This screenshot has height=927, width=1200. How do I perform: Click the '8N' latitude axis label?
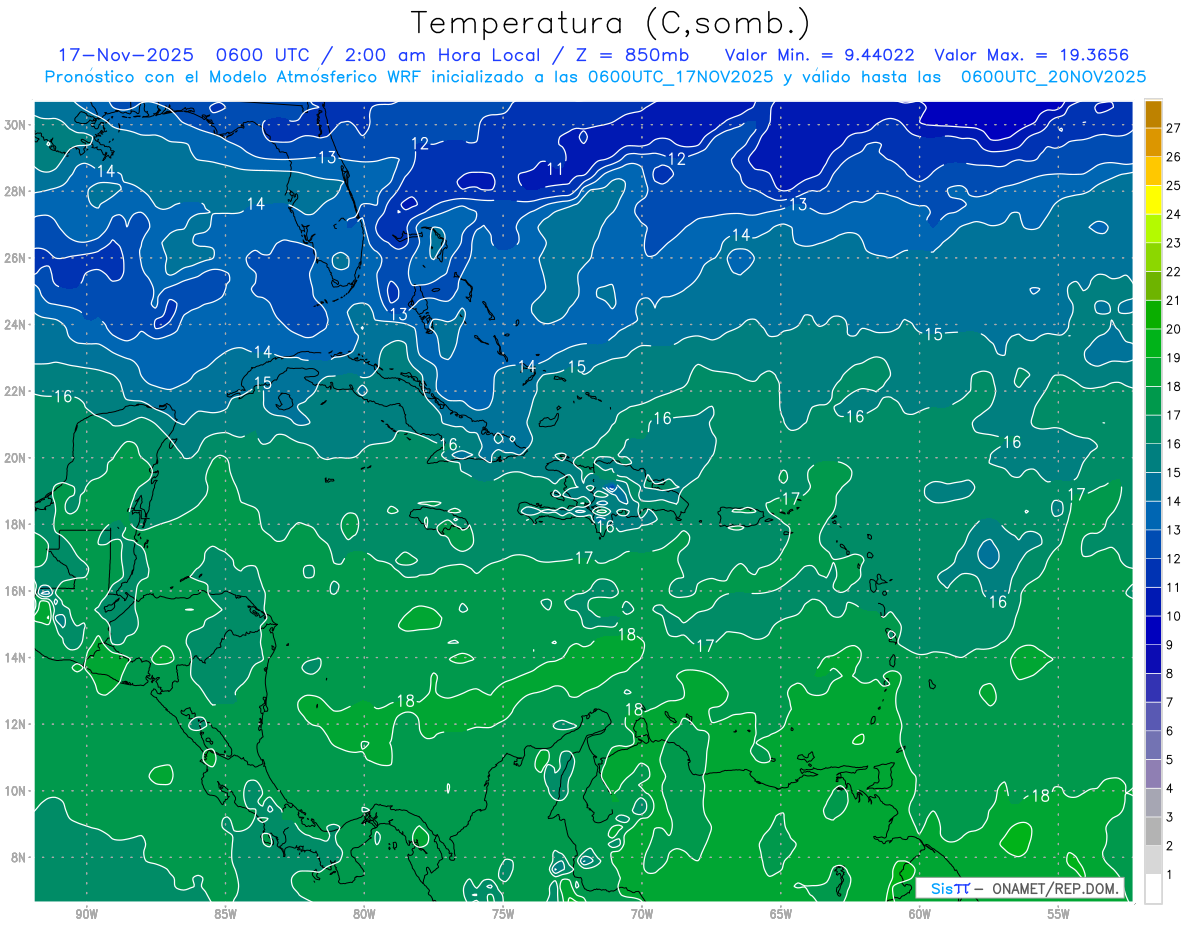point(20,857)
